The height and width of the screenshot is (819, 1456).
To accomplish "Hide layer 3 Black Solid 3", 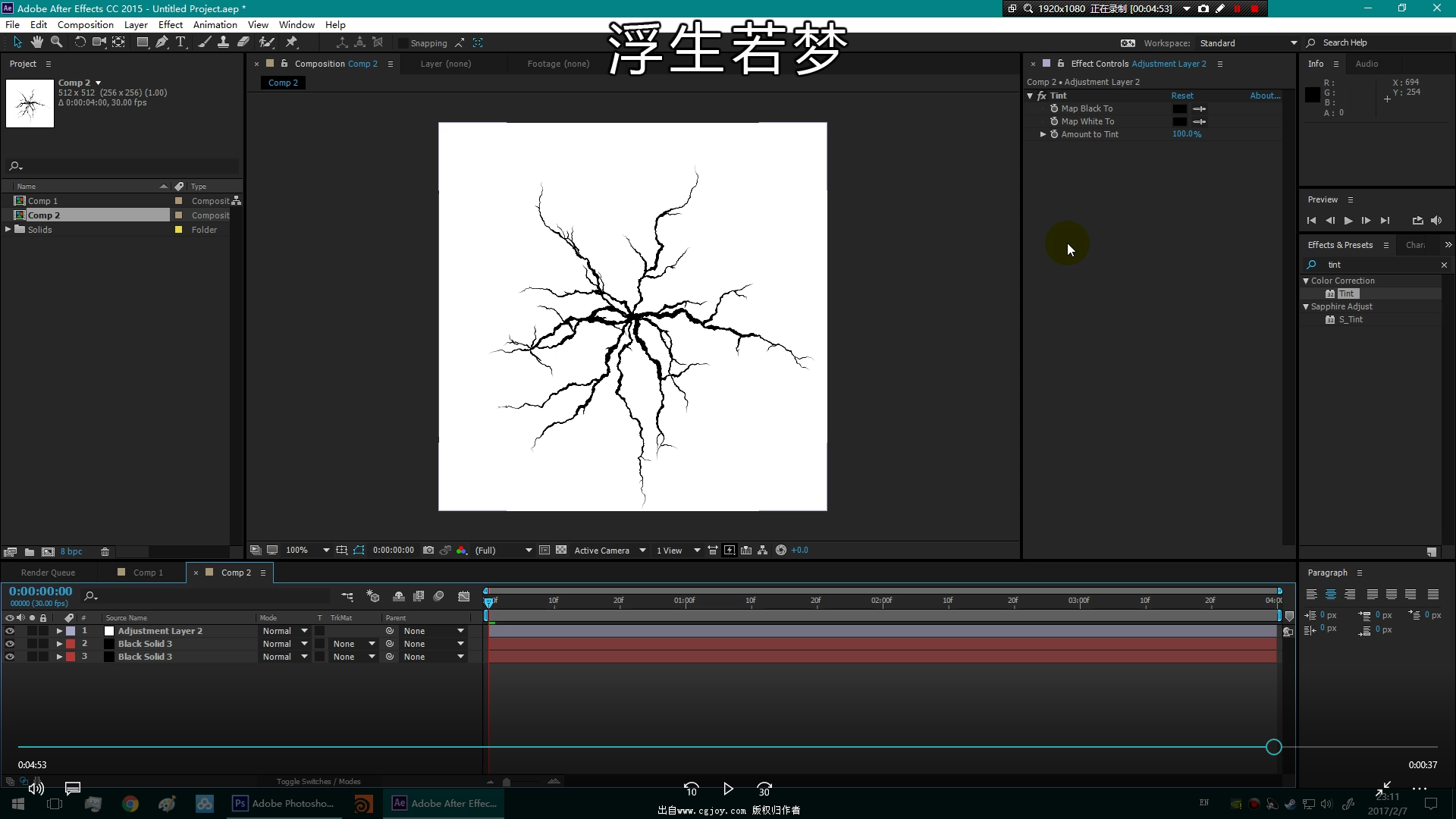I will click(x=10, y=657).
